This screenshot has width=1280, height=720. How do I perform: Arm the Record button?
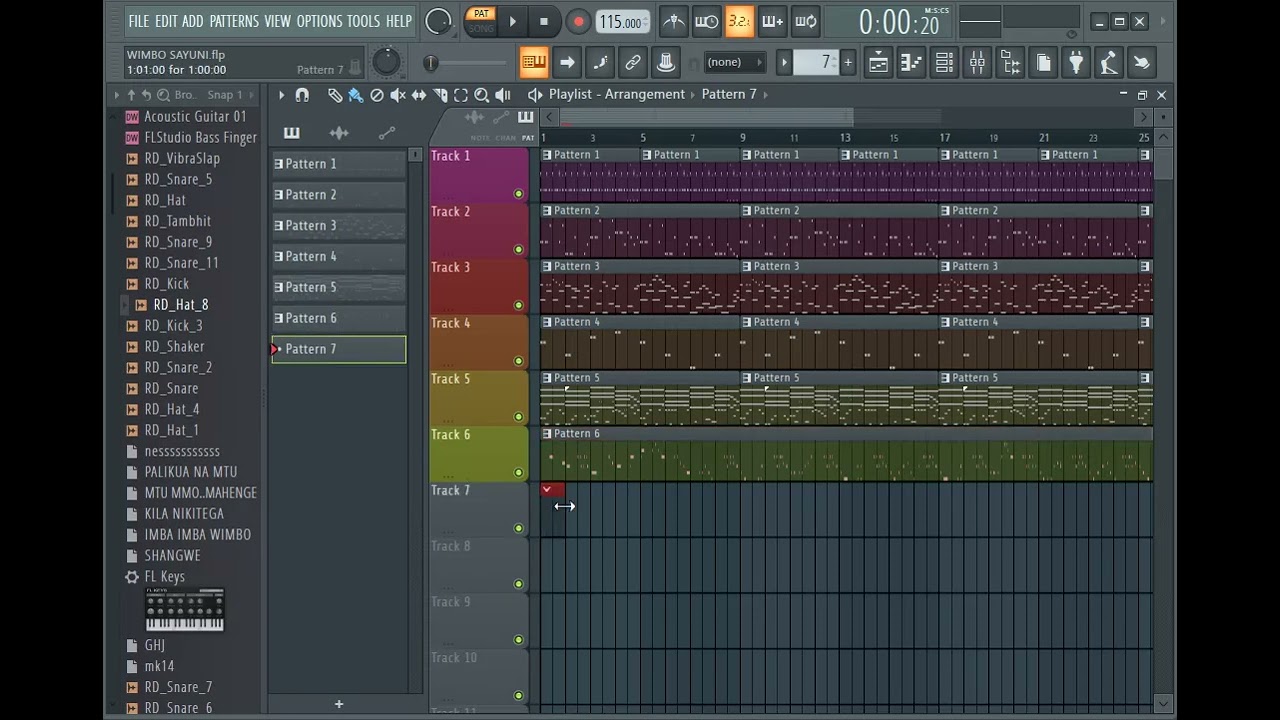click(x=578, y=21)
